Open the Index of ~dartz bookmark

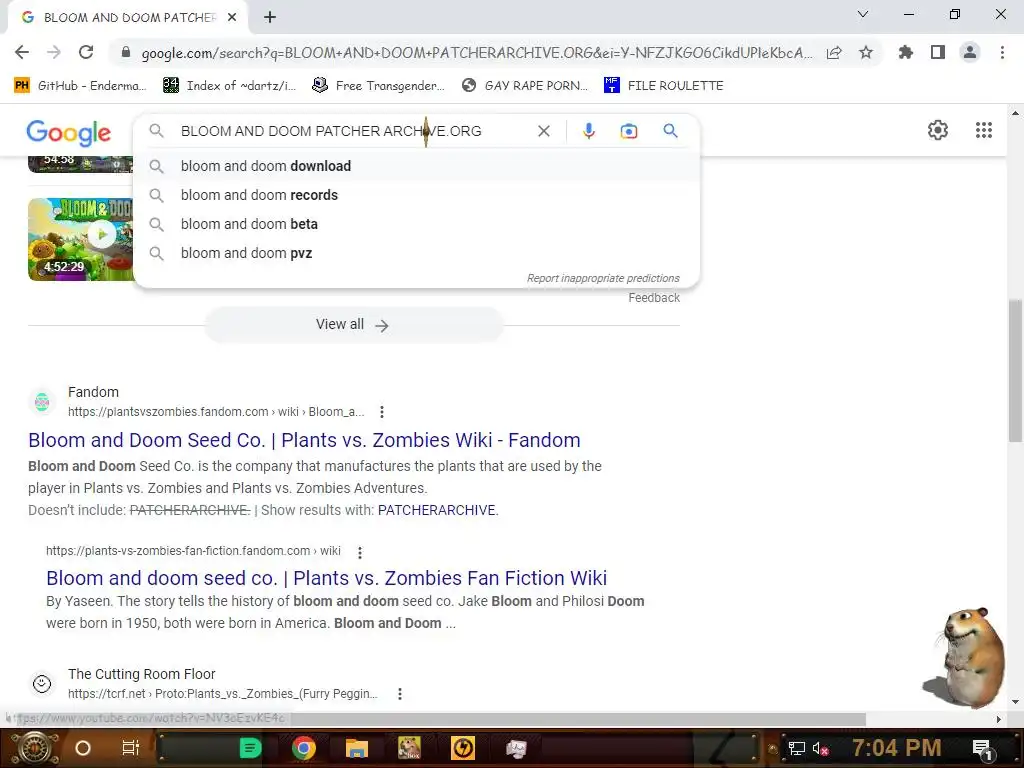pos(230,86)
